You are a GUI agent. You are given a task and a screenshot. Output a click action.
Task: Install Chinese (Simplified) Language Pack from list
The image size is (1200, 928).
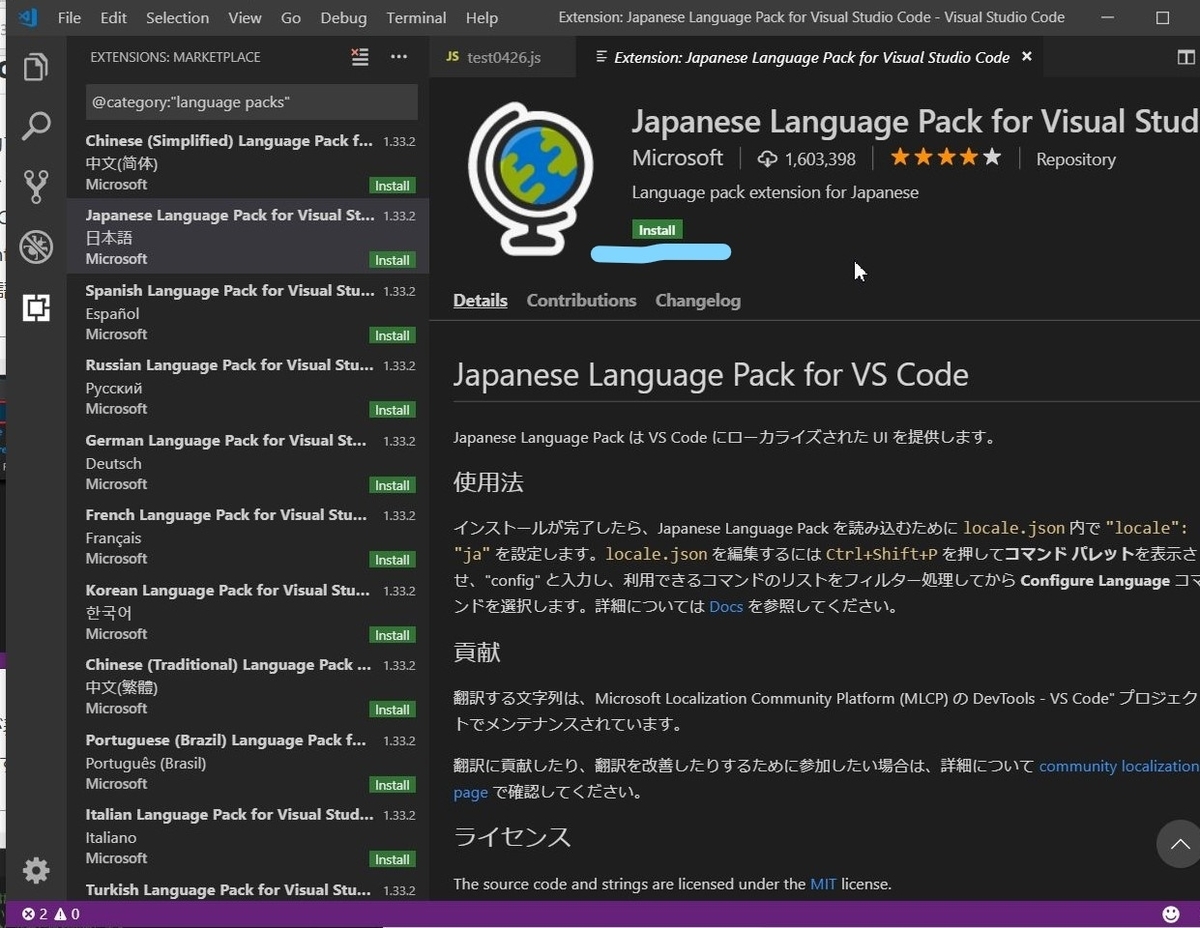tap(392, 185)
